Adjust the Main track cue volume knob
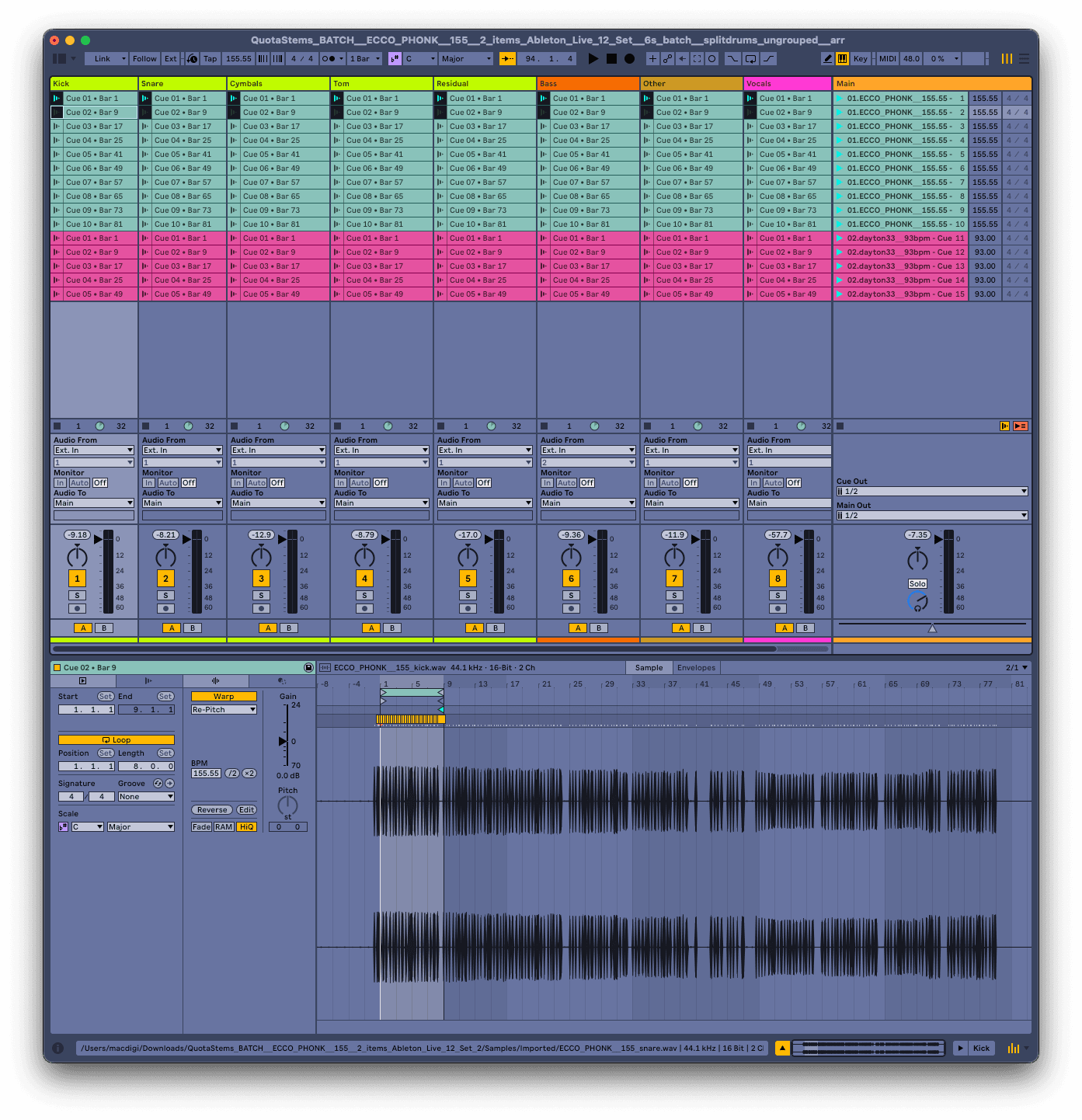The width and height of the screenshot is (1082, 1120). (x=917, y=602)
